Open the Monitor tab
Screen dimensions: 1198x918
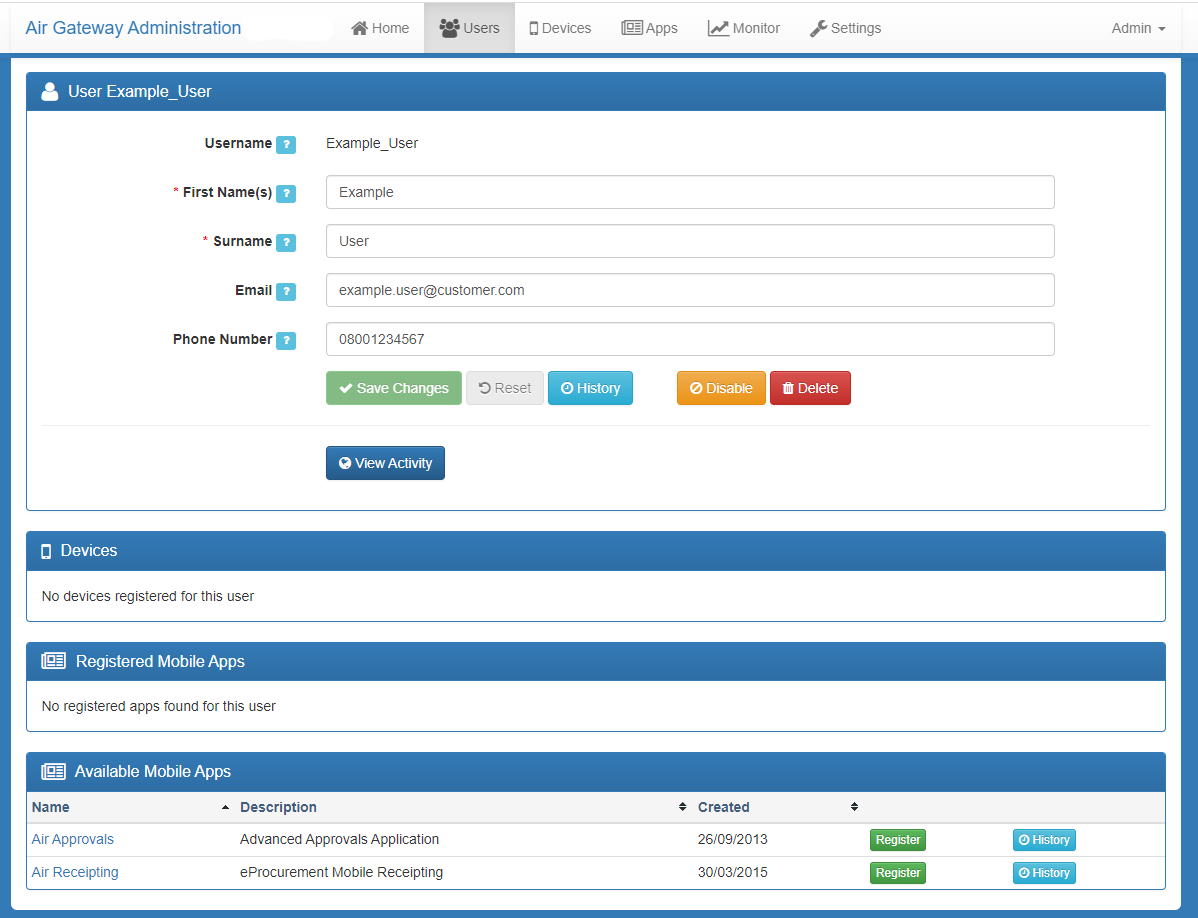(x=743, y=28)
